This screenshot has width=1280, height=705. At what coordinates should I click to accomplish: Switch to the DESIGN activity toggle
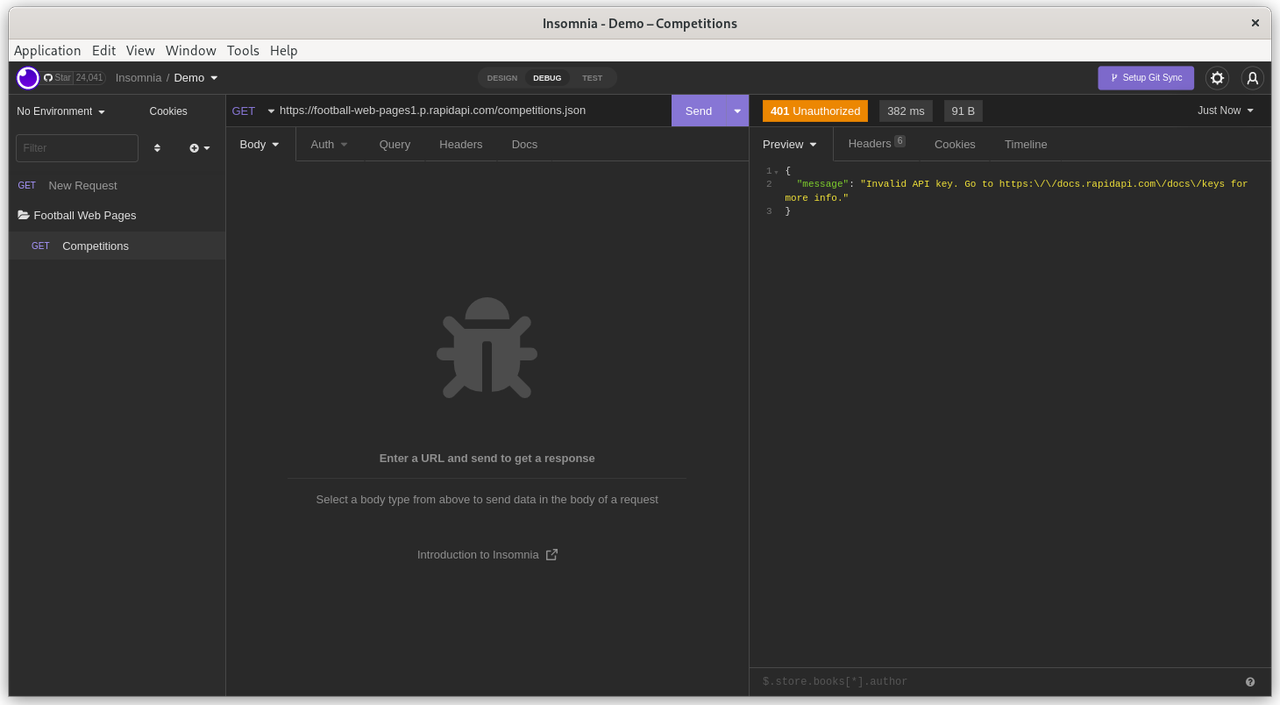(502, 78)
